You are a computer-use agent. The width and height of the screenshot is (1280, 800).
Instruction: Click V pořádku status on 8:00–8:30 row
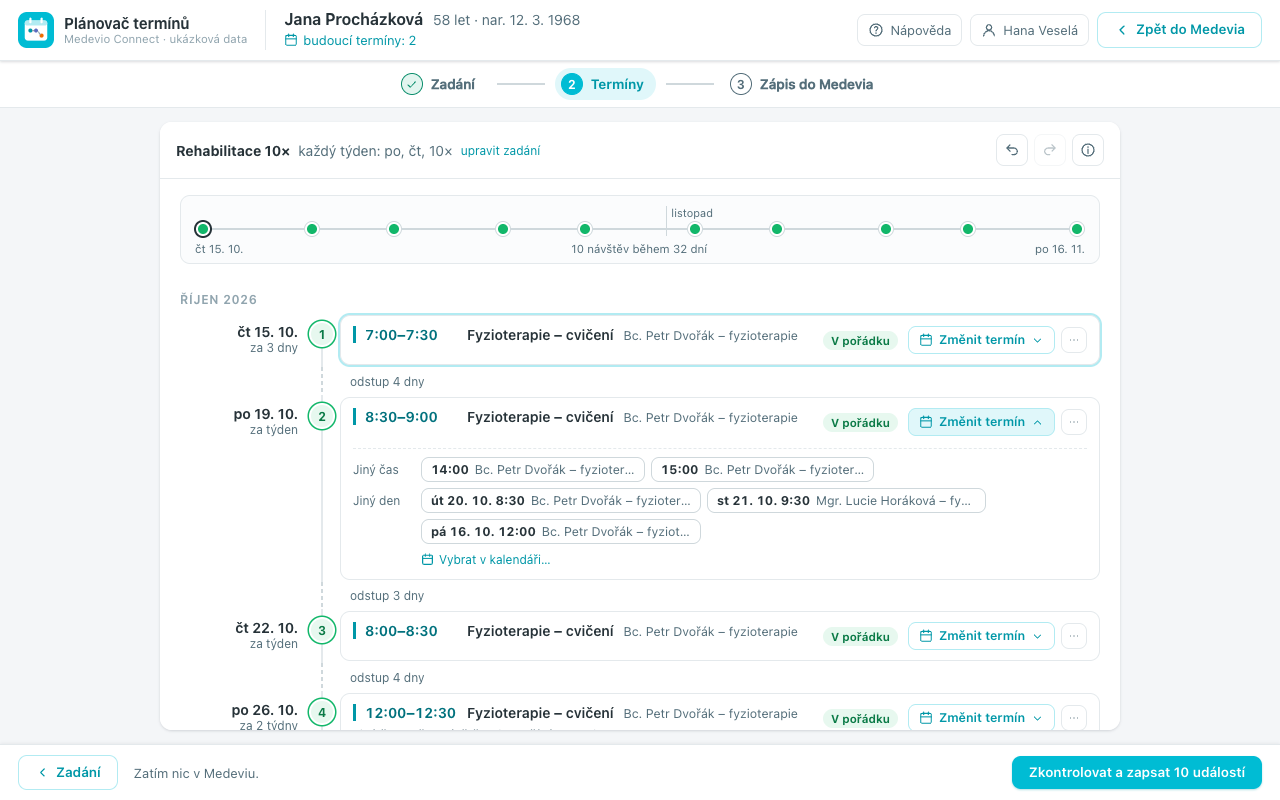click(860, 637)
